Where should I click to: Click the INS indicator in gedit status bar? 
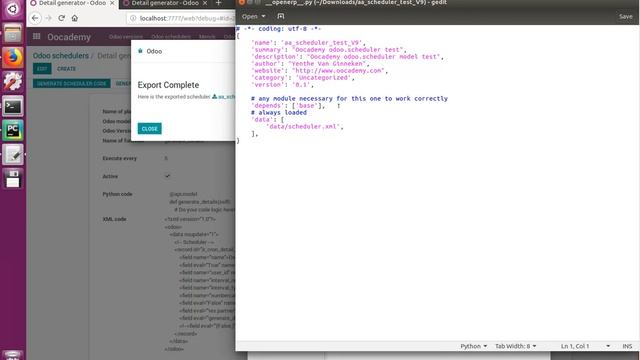627,346
